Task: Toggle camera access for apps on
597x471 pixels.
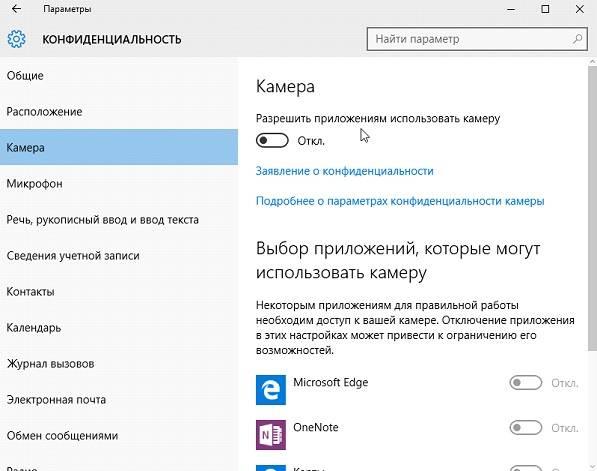Action: coord(272,141)
